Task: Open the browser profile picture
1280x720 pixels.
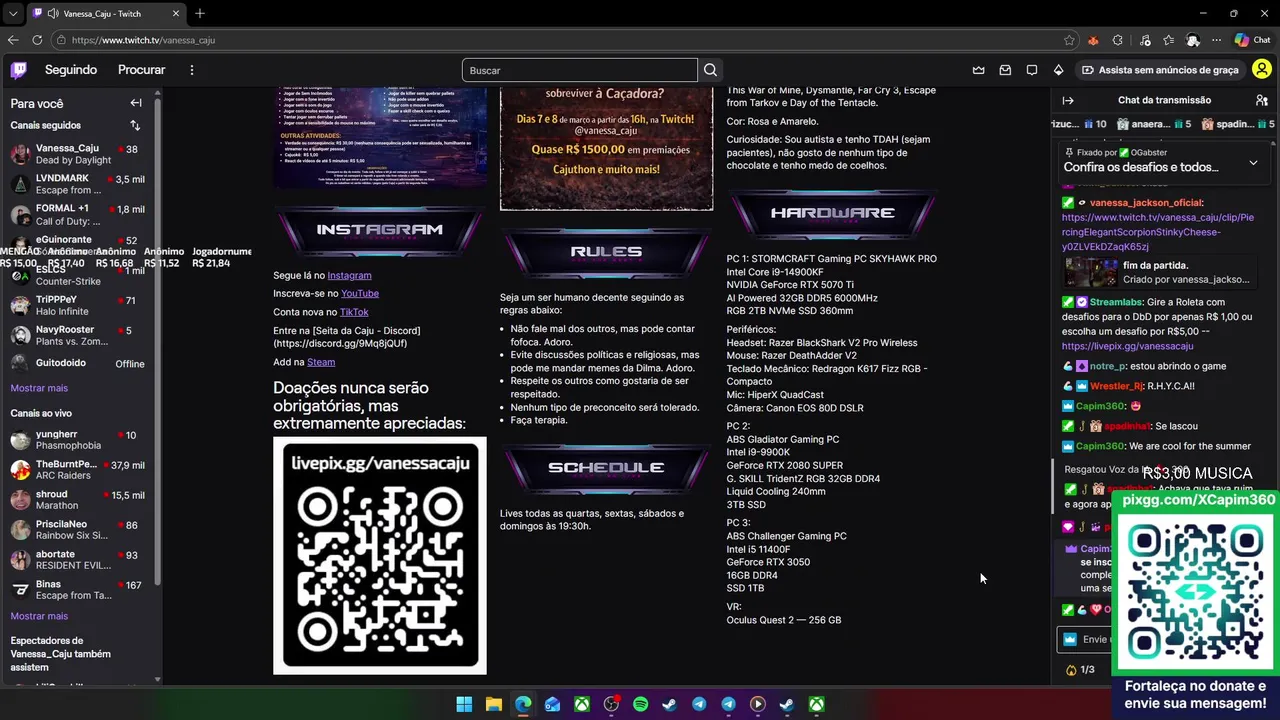Action: point(1193,40)
